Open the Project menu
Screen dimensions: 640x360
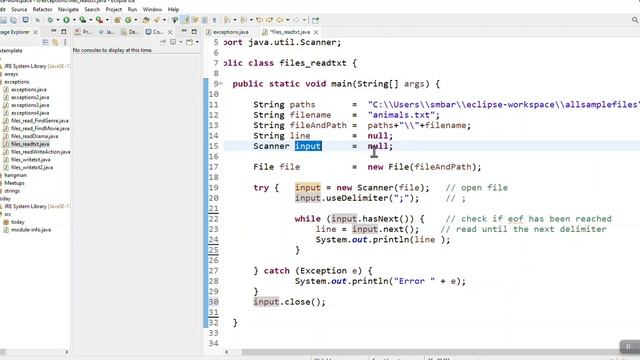pos(113,9)
